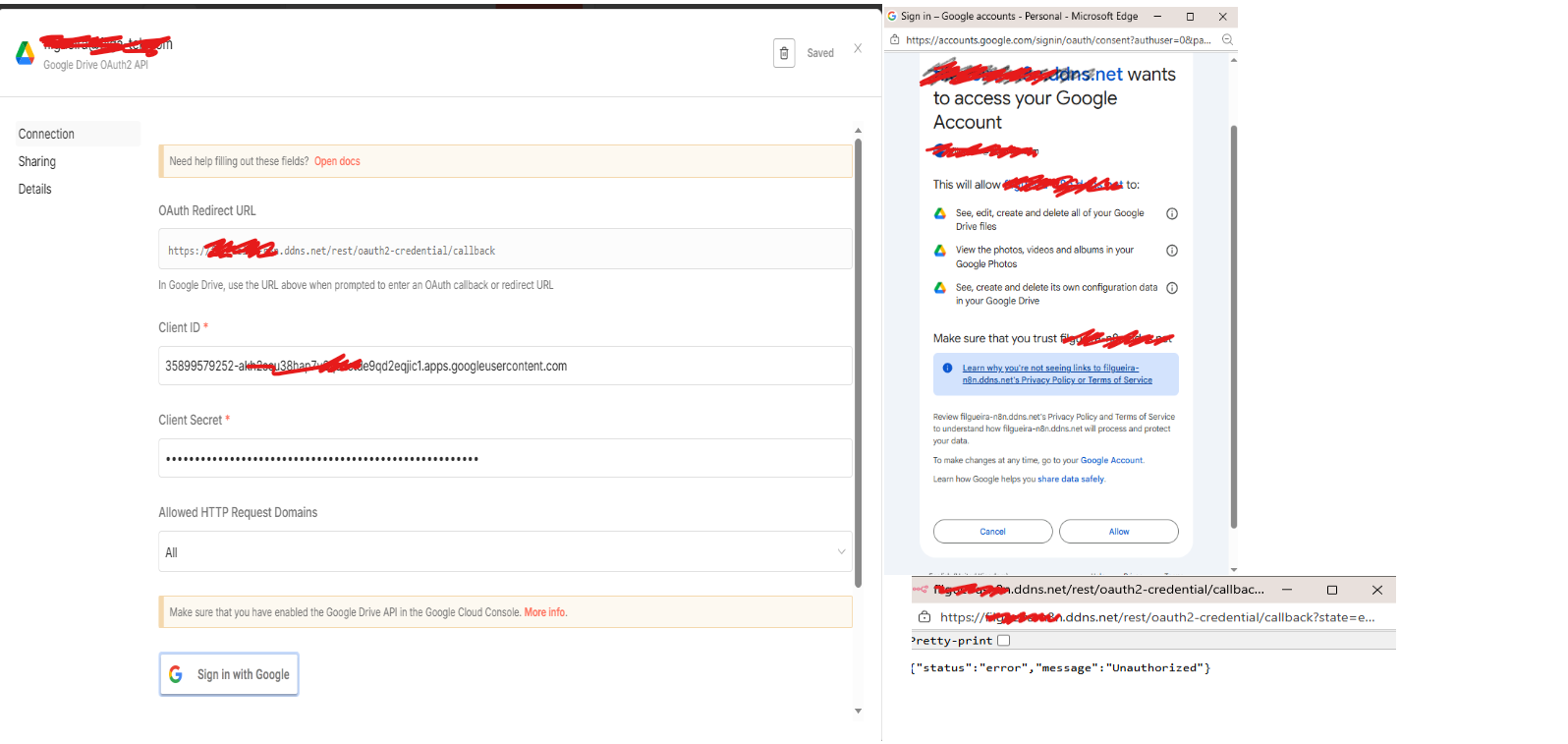Click the consent page vertical scrollbar
Screen dimensions: 1568x744
pos(1234,326)
